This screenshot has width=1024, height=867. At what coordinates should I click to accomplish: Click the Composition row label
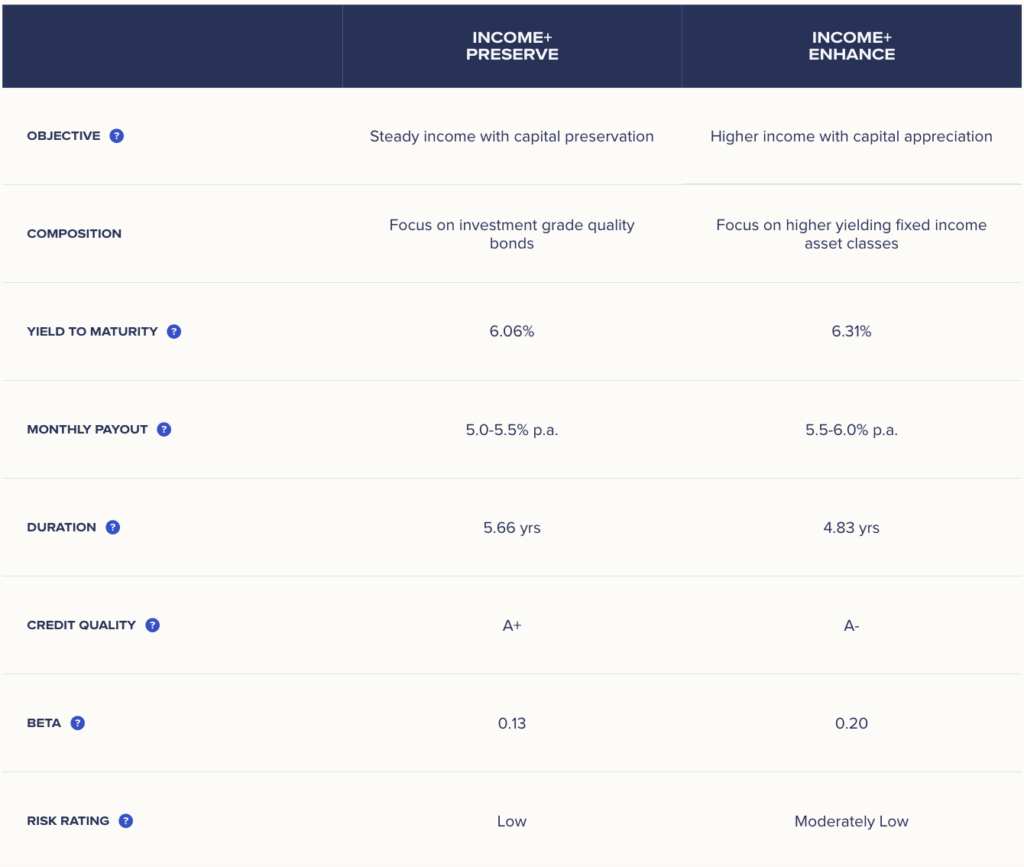click(74, 234)
